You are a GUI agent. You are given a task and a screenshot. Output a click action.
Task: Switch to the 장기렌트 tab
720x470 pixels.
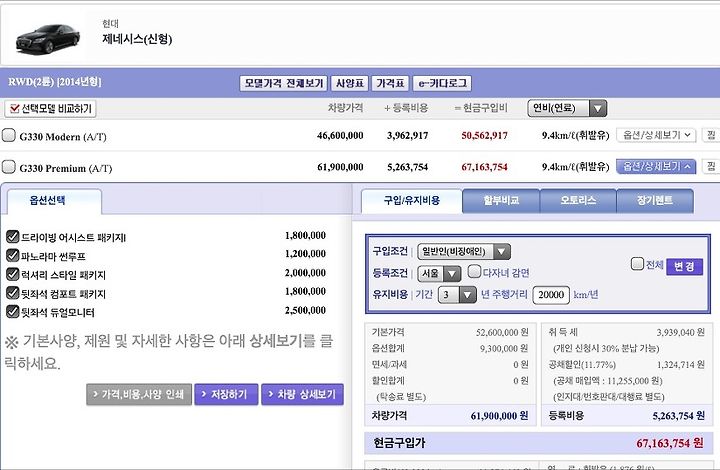[655, 201]
